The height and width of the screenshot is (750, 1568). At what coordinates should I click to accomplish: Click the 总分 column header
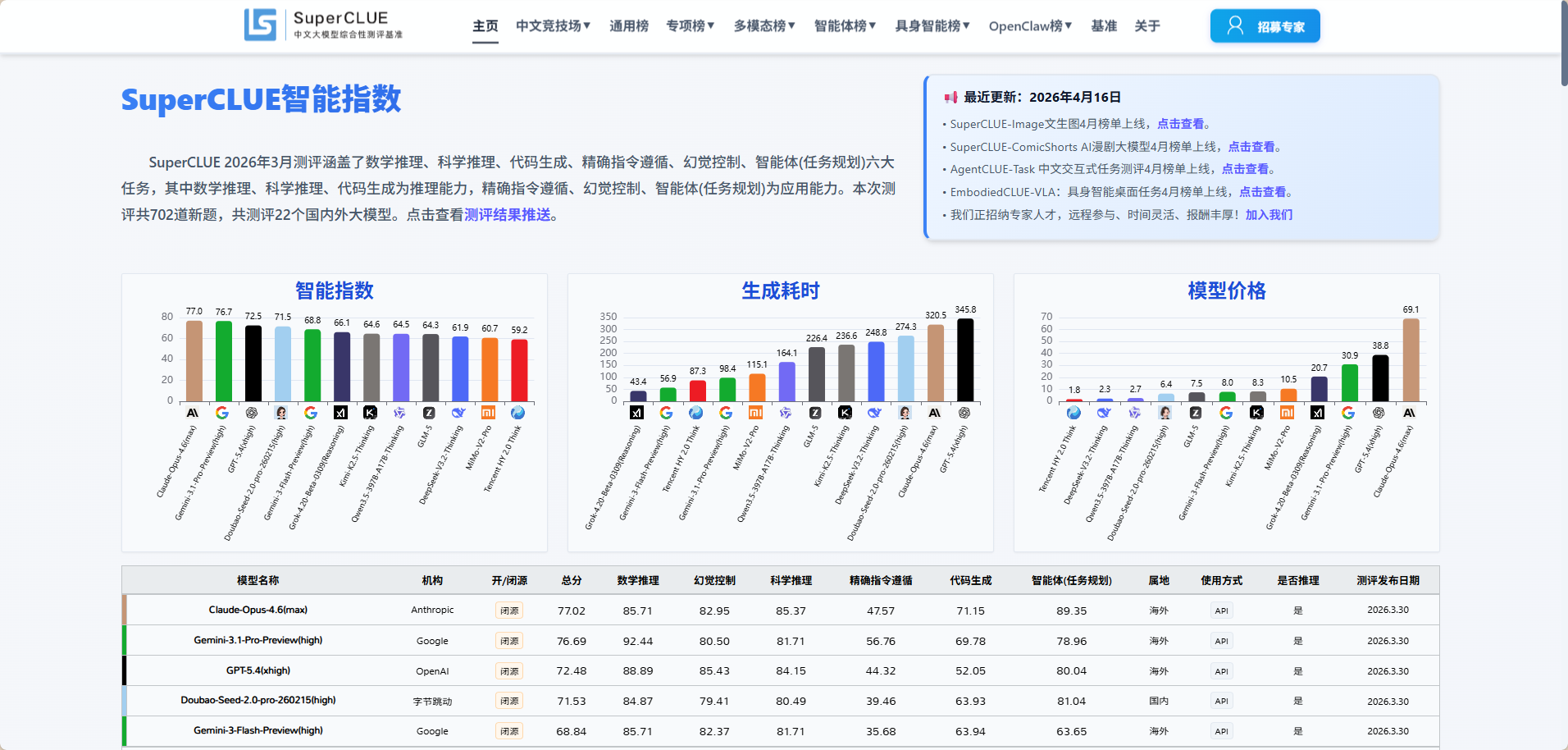tap(572, 581)
